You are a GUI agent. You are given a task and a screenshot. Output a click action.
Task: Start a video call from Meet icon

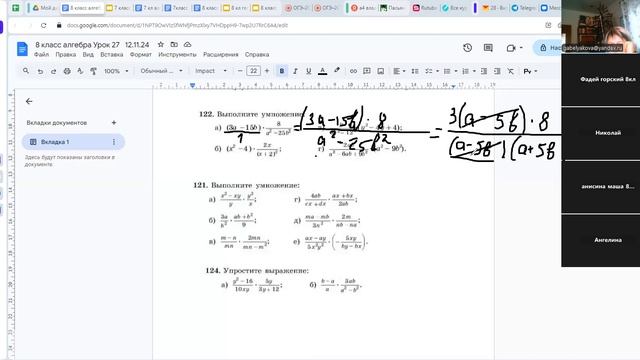pyautogui.click(x=511, y=48)
